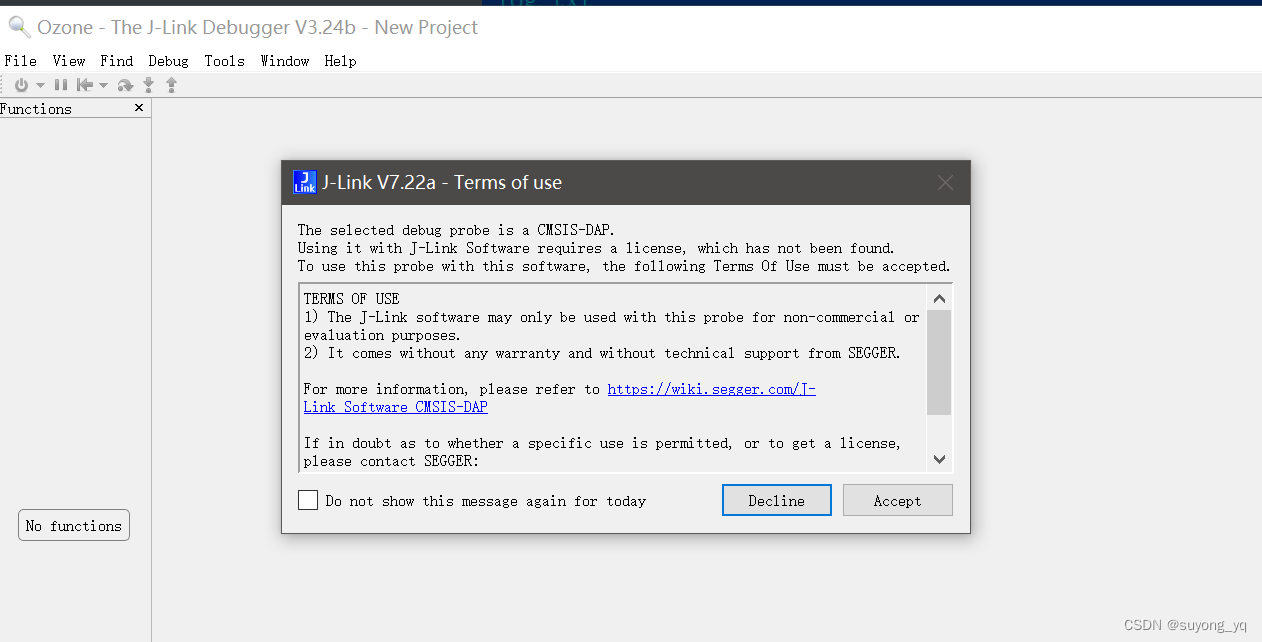1262x642 pixels.
Task: Click the Pause execution toolbar icon
Action: click(61, 86)
